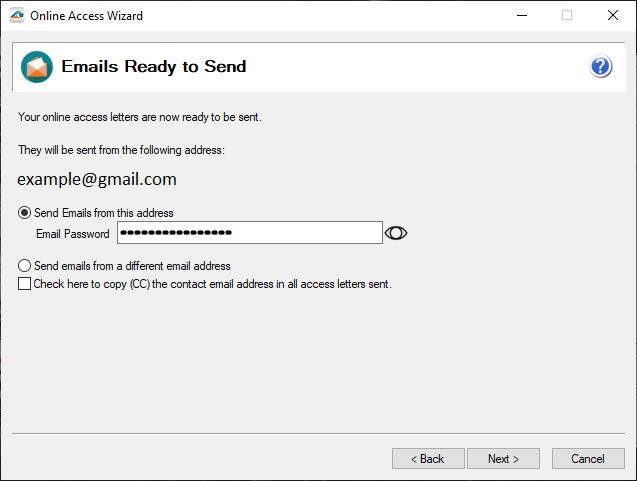The image size is (637, 481).
Task: Go to previous step with Back button
Action: (428, 458)
